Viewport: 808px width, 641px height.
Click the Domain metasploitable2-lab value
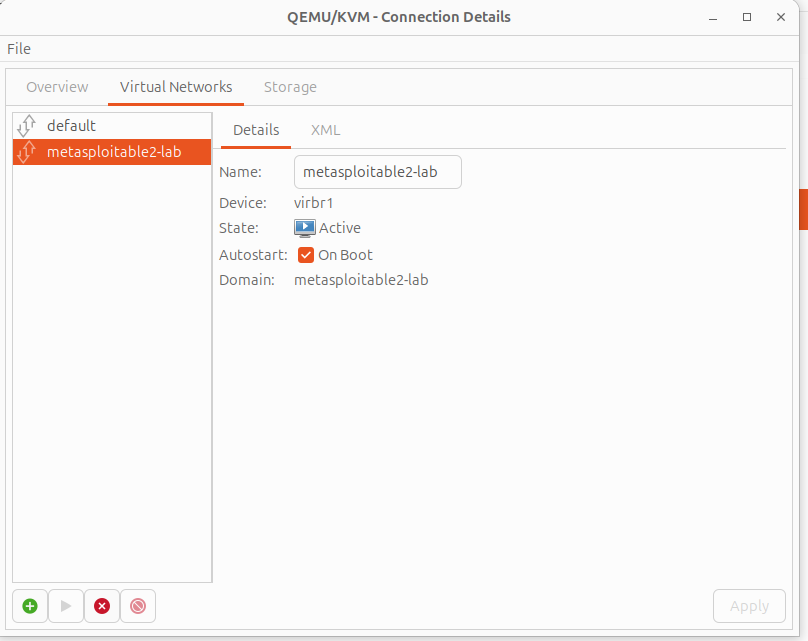tap(361, 280)
